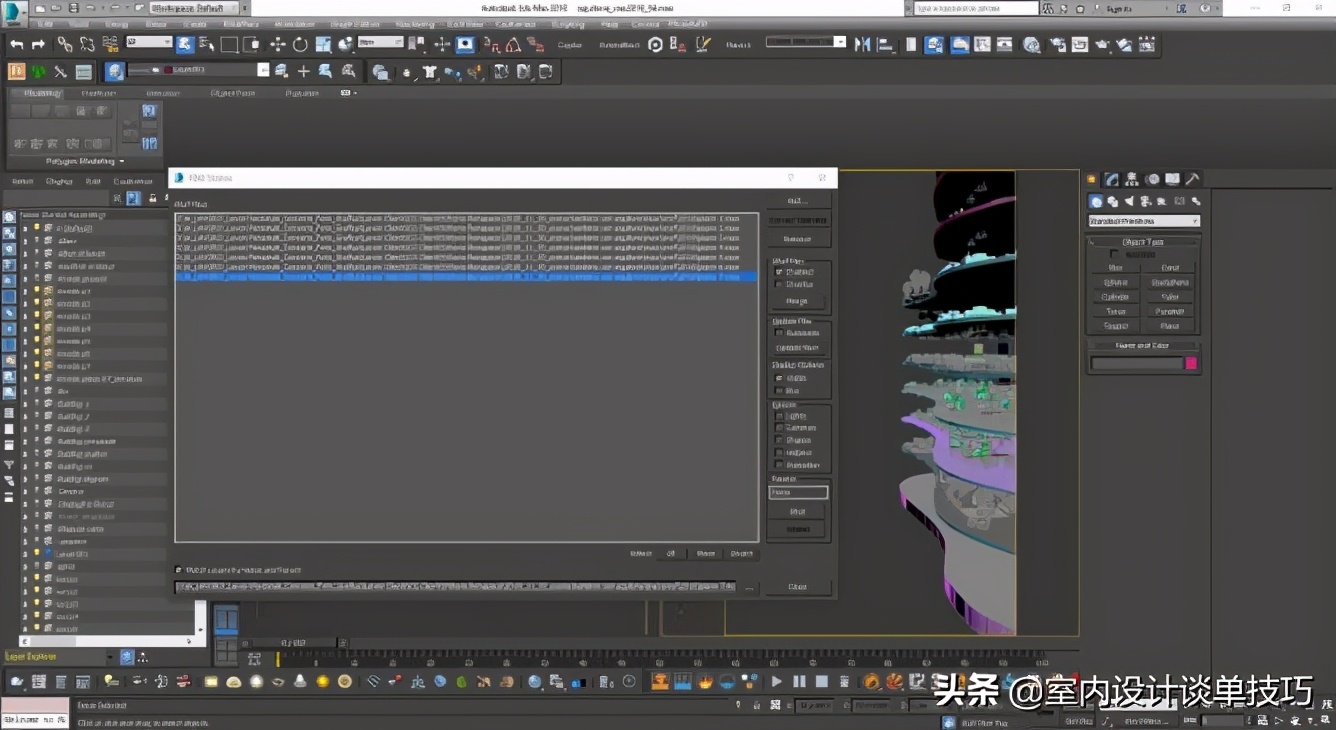Viewport: 1336px width, 730px height.
Task: Activate the Select and Rotate tool
Action: 300,44
